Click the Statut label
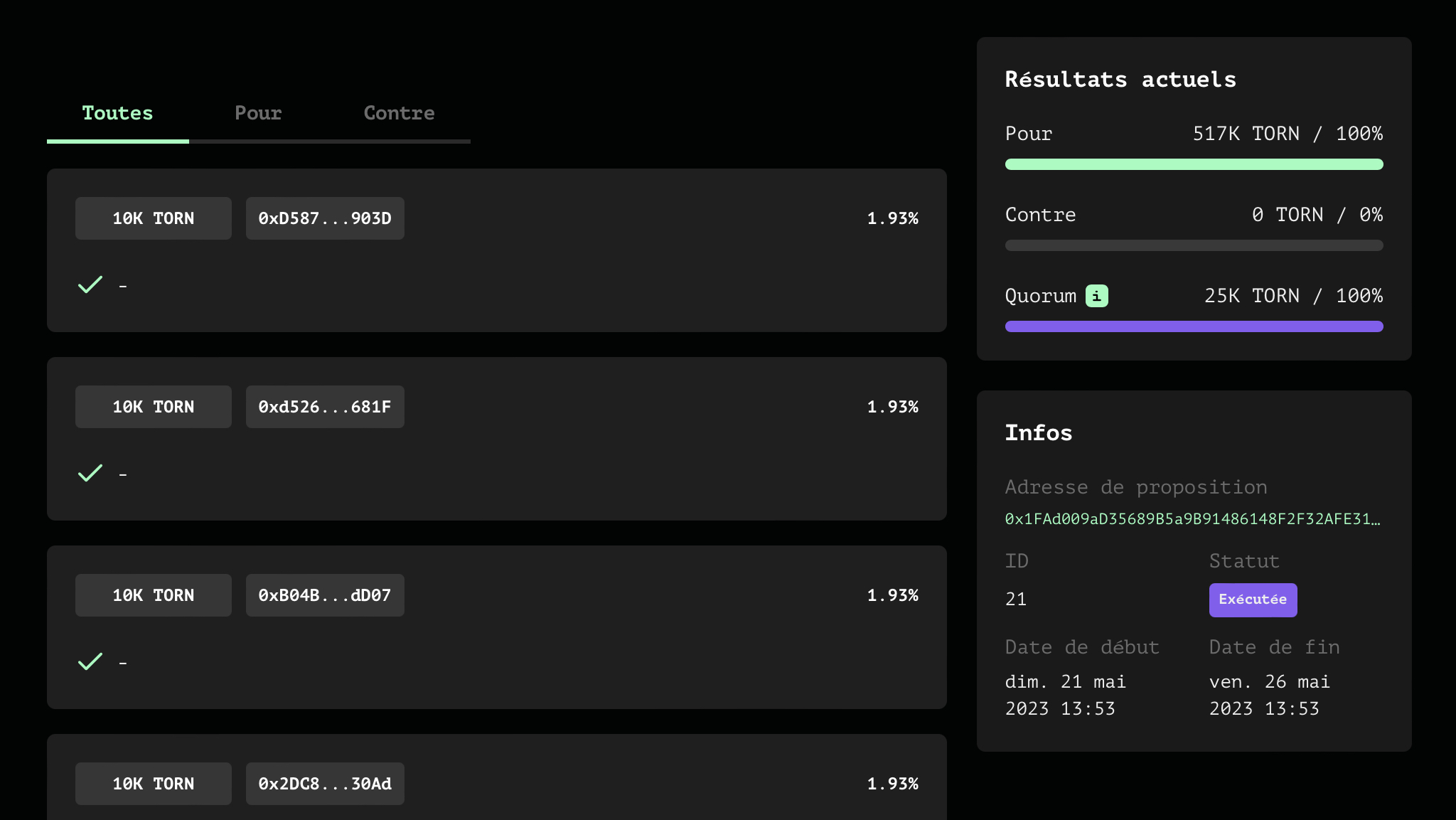 point(1244,561)
